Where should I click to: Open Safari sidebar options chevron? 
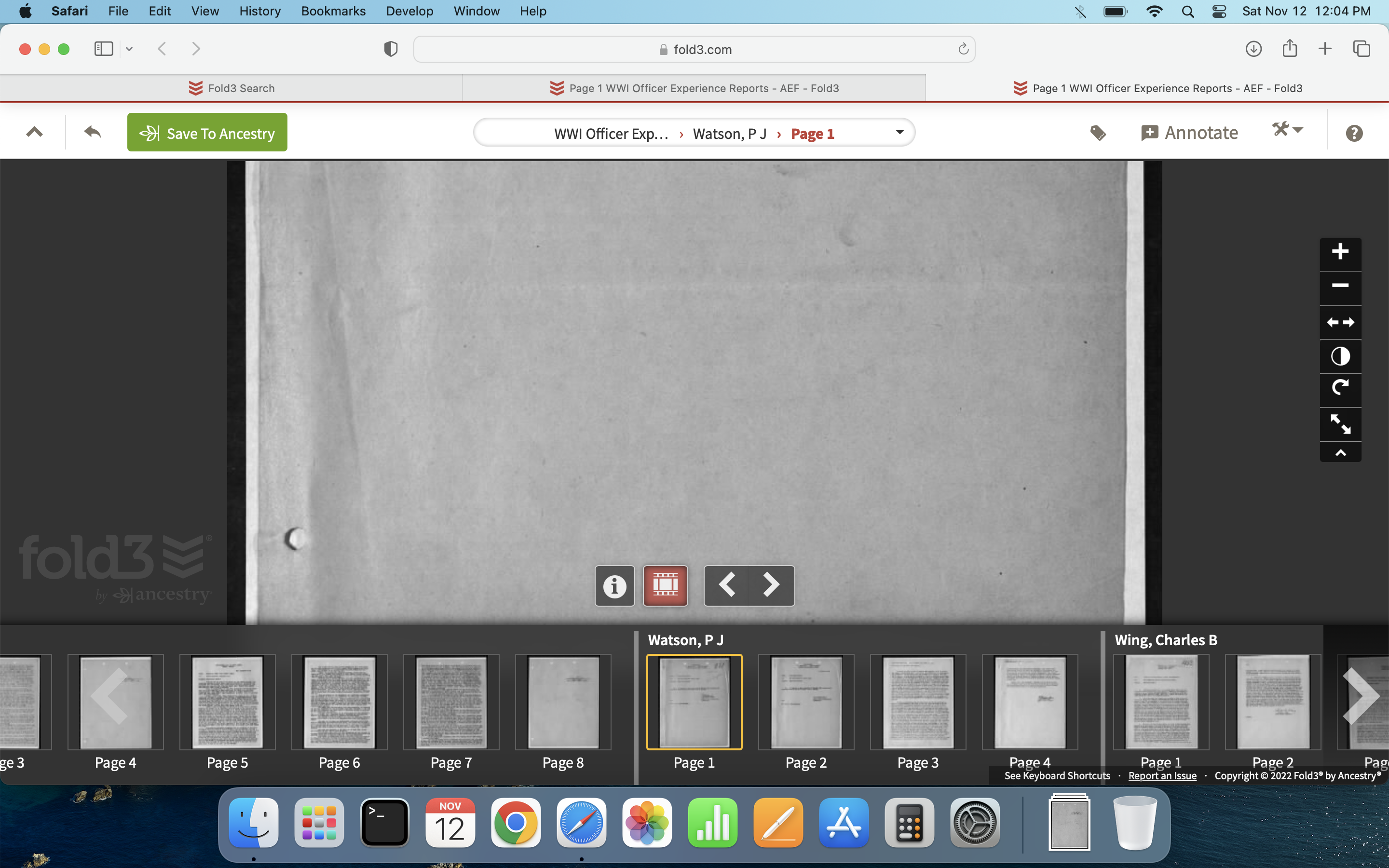click(129, 49)
